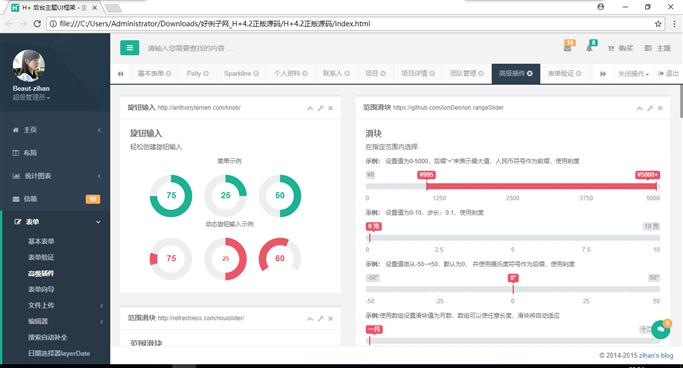The height and width of the screenshot is (368, 683).
Task: Click the 0° temperature slider handle
Action: click(x=513, y=278)
